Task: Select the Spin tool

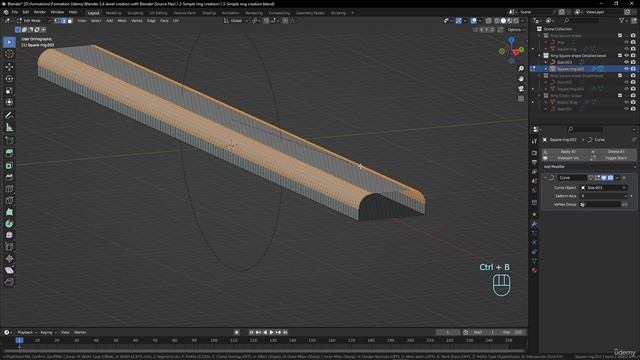Action: 9,224
